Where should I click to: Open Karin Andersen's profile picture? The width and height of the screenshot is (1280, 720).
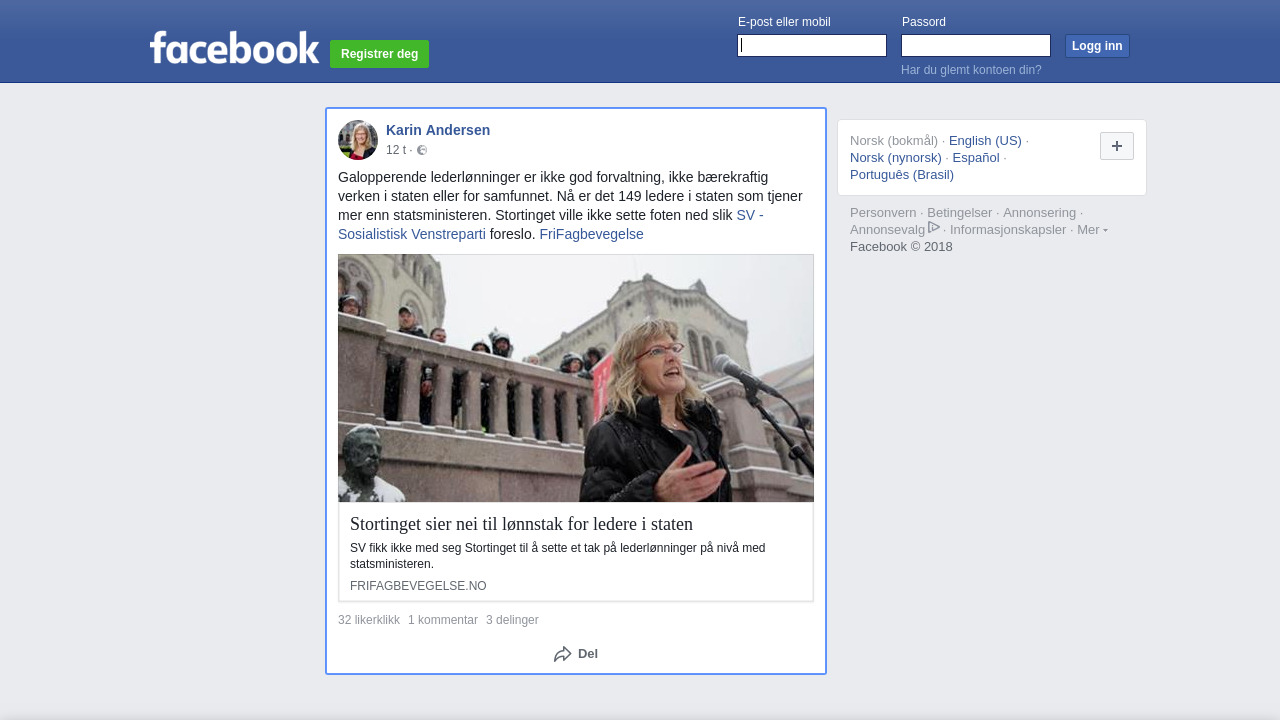point(358,140)
